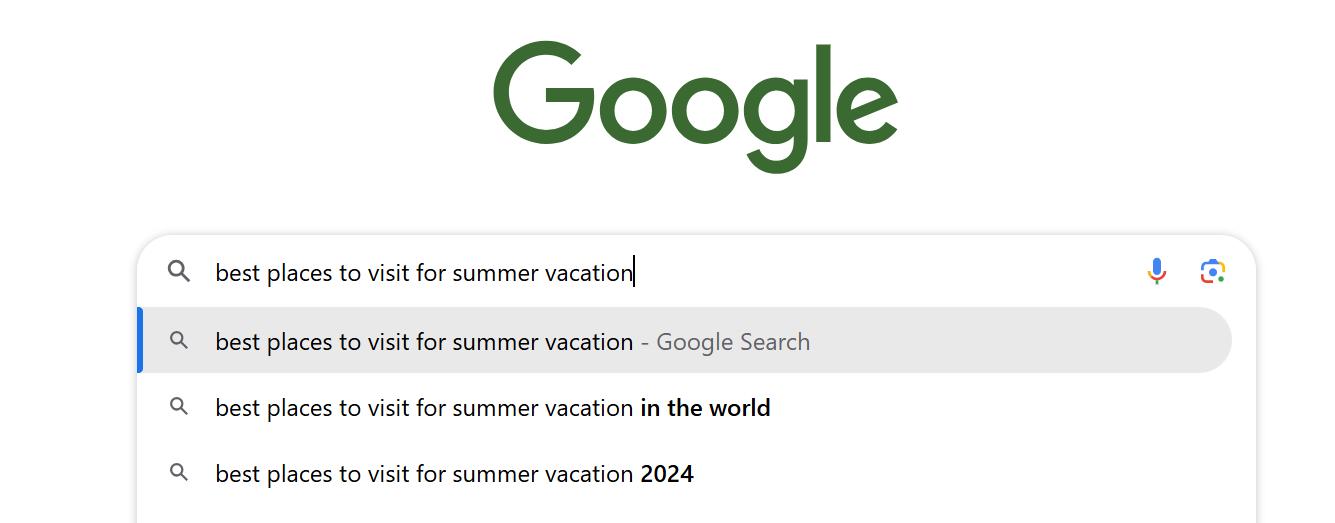Click magnifier icon beside highlighted Google Search suggestion
Image resolution: width=1335 pixels, height=523 pixels.
point(179,341)
